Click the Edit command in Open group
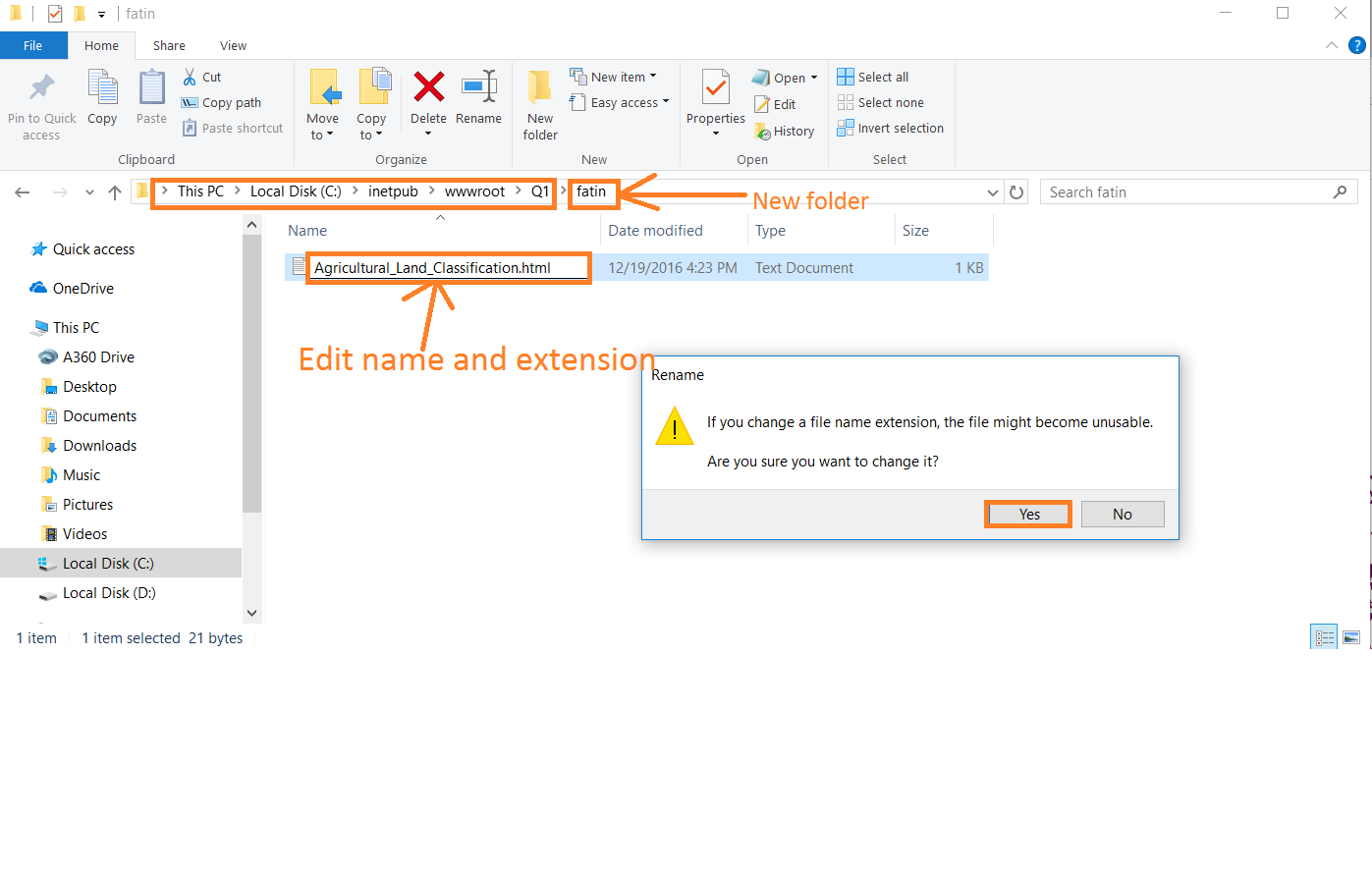The height and width of the screenshot is (875, 1372). [x=775, y=104]
